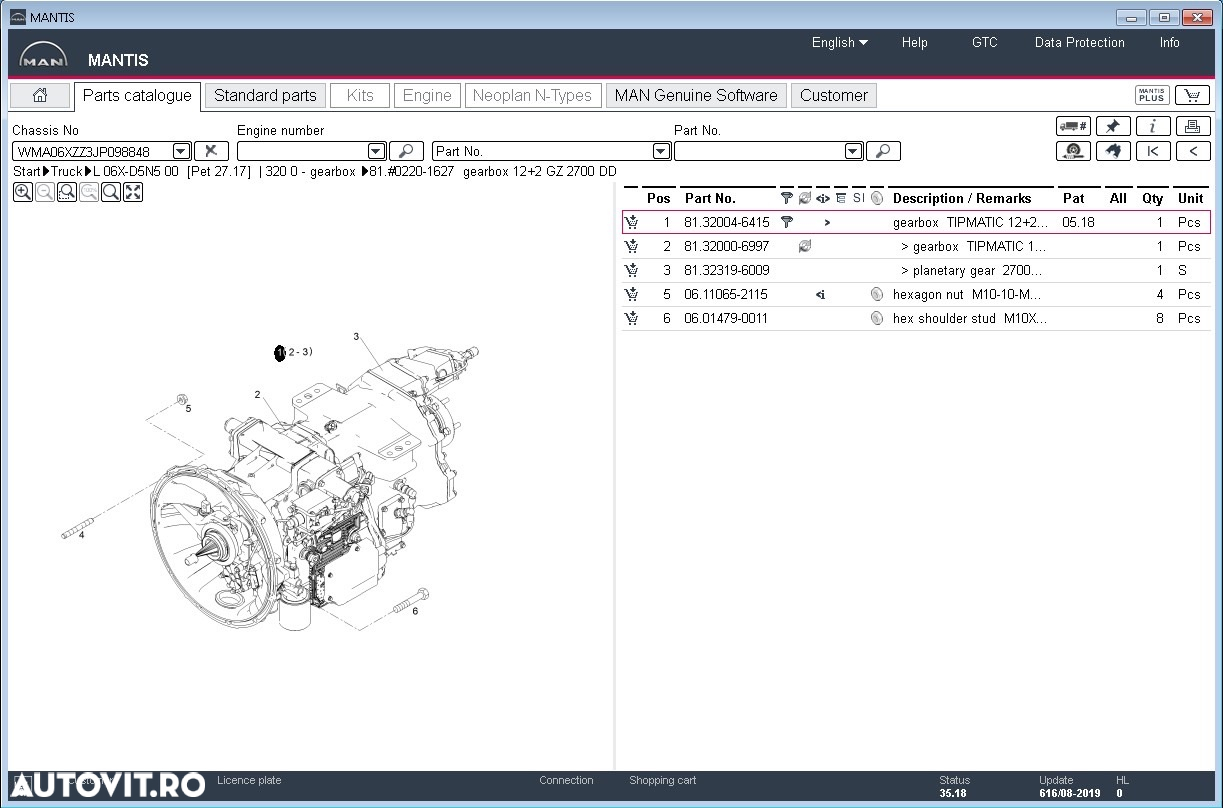Image resolution: width=1223 pixels, height=808 pixels.
Task: Expand the gearbox TIPMATIC row arrow
Action: pos(827,222)
